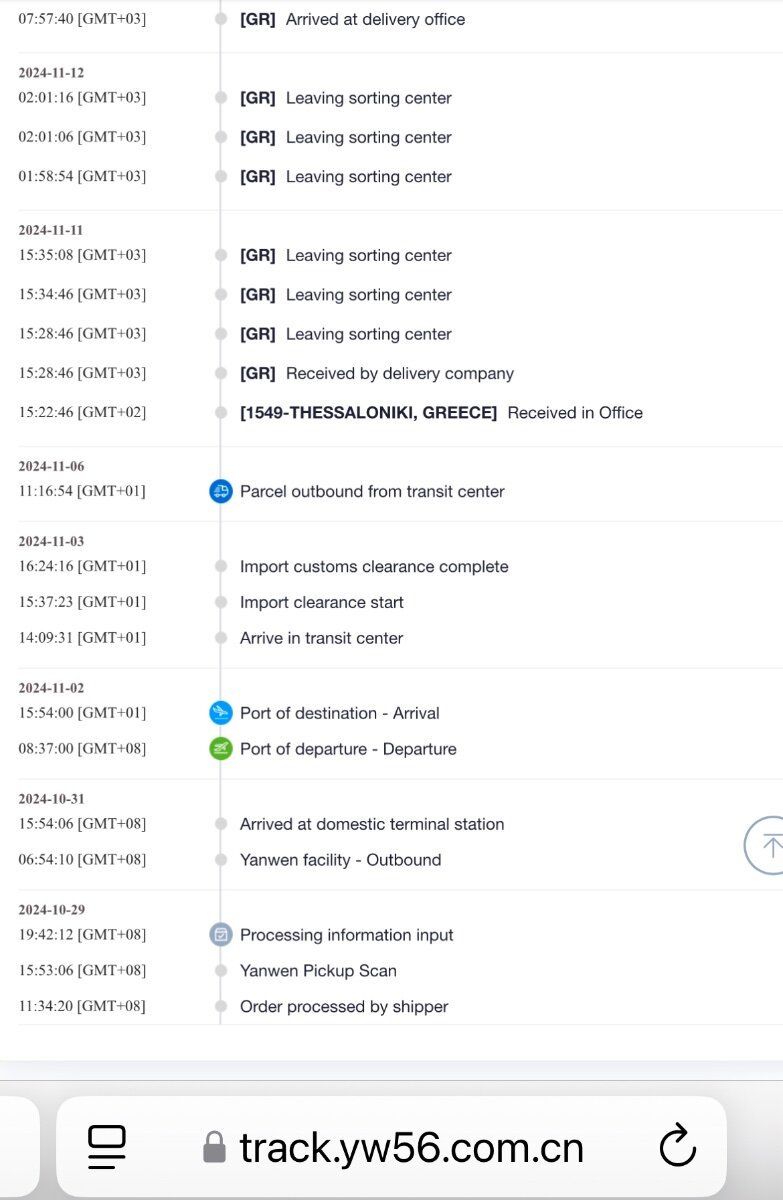The height and width of the screenshot is (1200, 783).
Task: Click the Import customs clearance complete marker
Action: 221,566
